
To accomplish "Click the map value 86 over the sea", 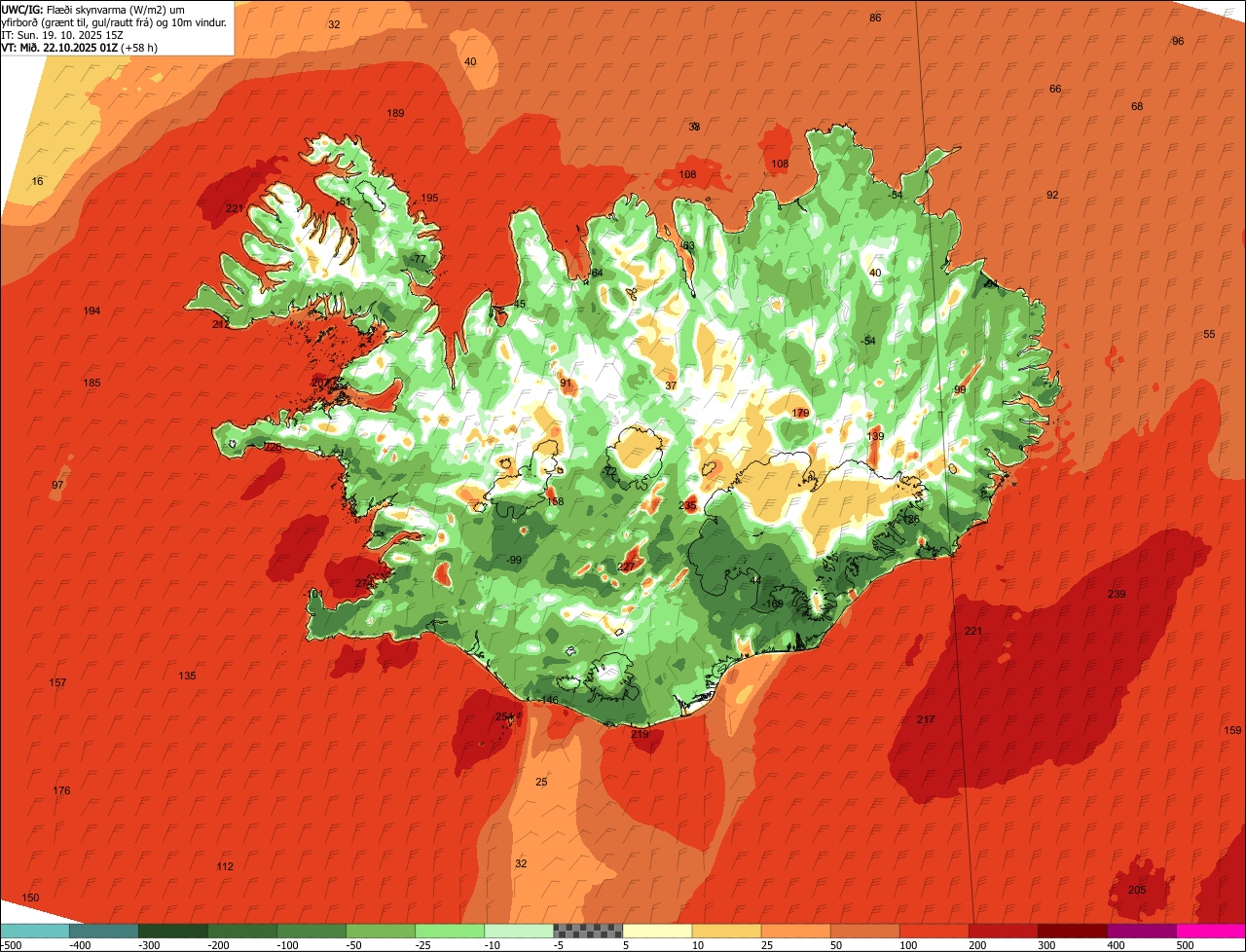I will point(875,18).
